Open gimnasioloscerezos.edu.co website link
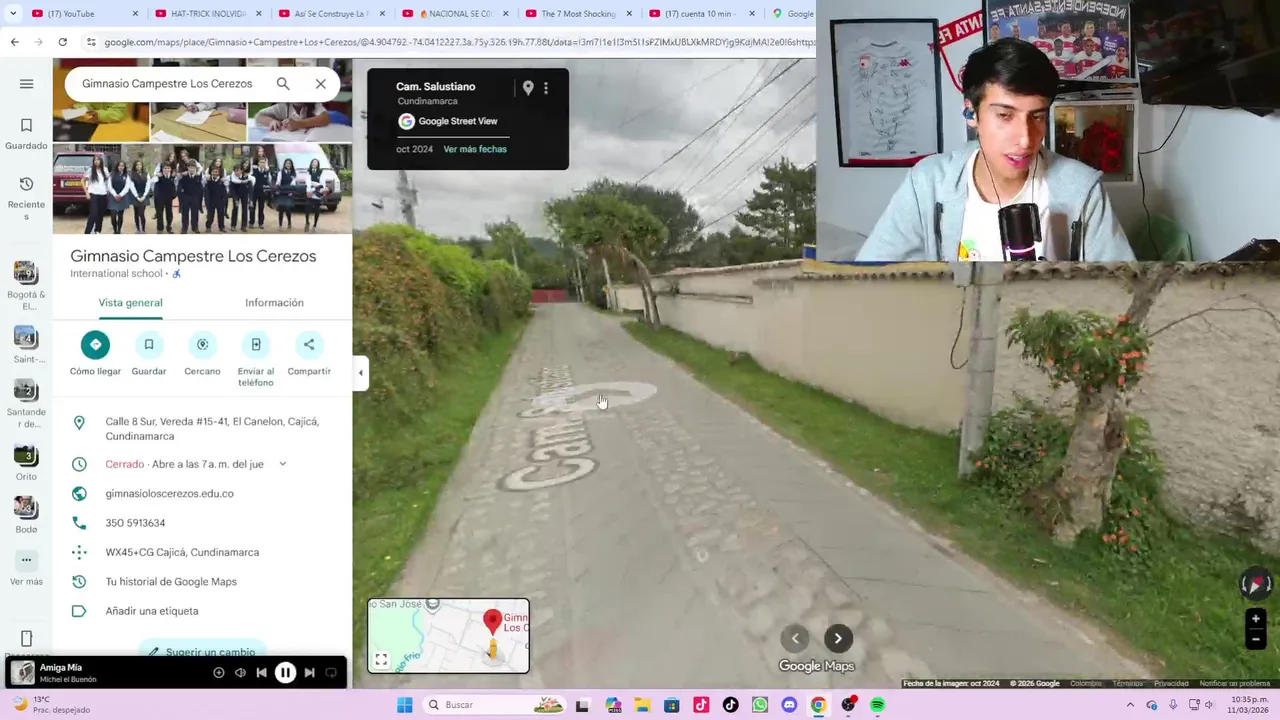 tap(169, 493)
